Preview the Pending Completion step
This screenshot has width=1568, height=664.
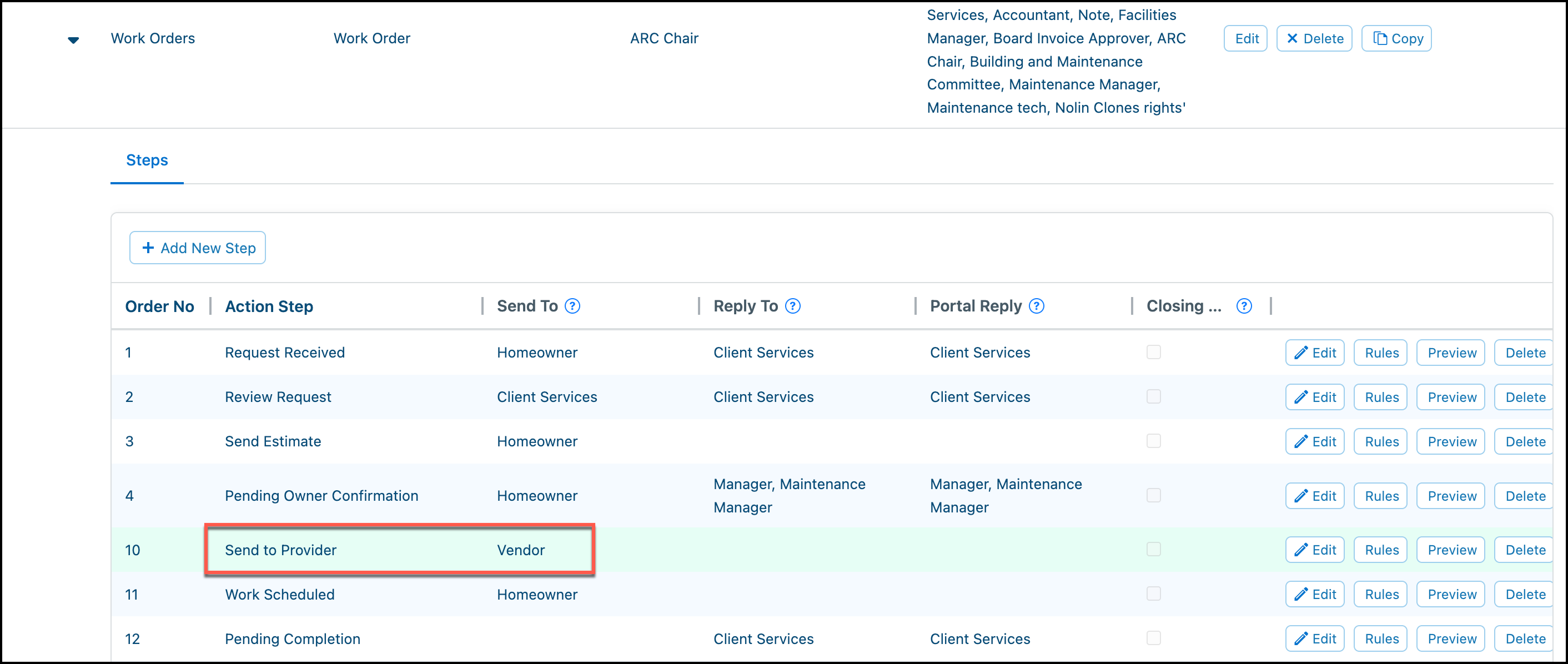pyautogui.click(x=1451, y=638)
